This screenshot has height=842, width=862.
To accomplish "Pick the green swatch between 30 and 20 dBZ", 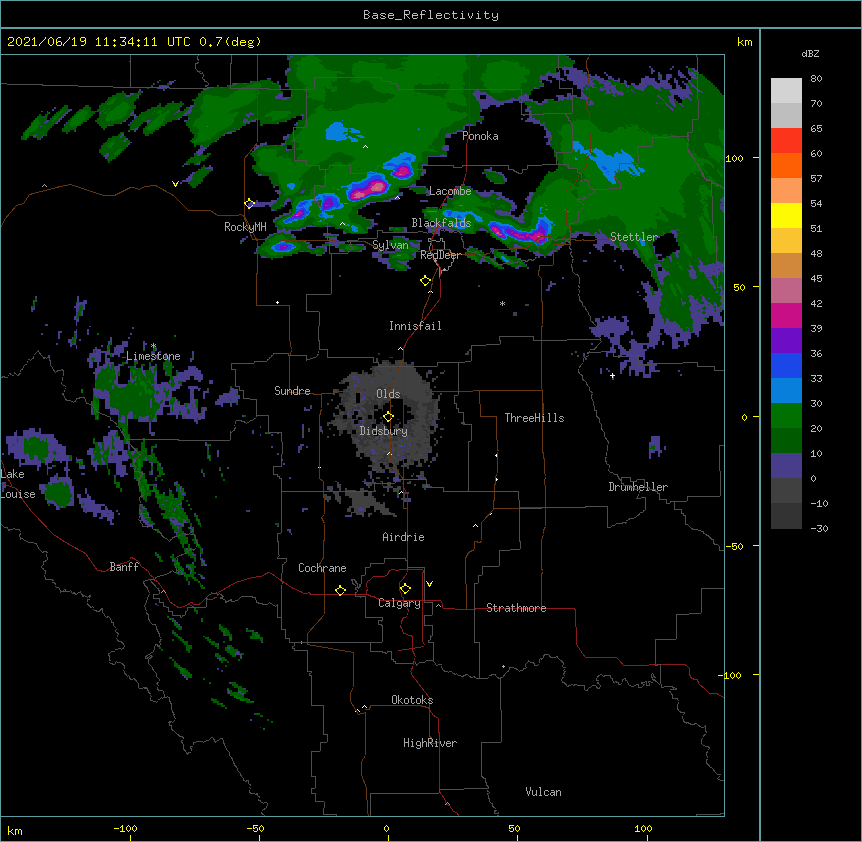I will 786,416.
